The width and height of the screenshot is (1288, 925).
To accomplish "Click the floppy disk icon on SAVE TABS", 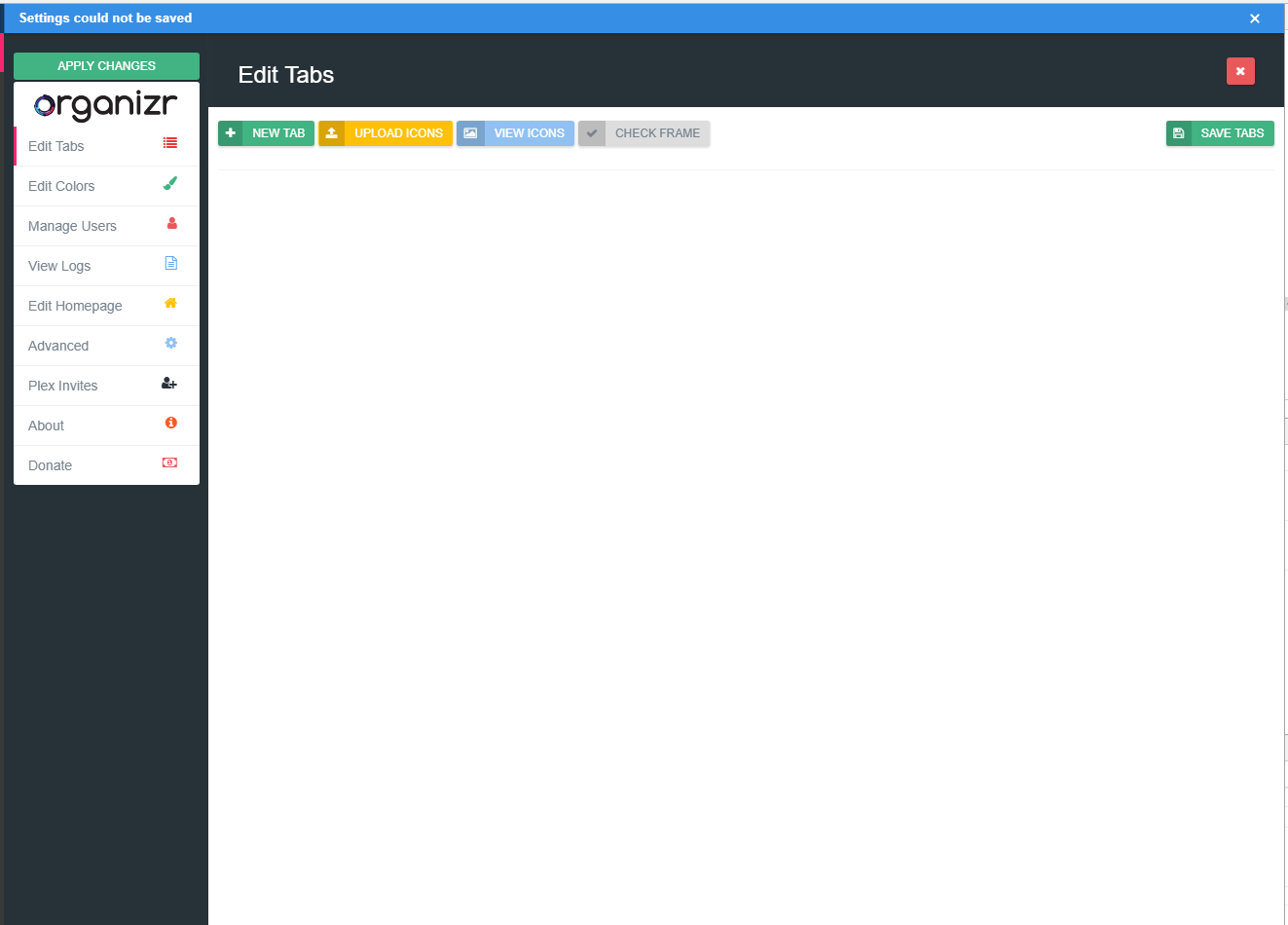I will (1180, 132).
